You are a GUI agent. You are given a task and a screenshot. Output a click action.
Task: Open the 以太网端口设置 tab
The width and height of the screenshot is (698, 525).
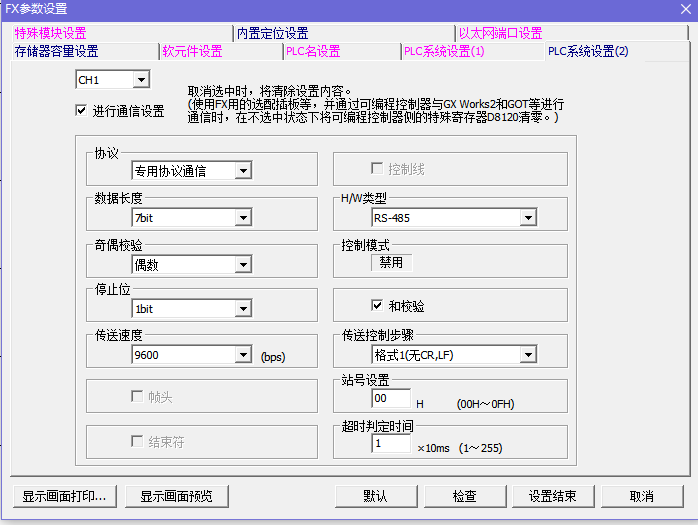(500, 34)
